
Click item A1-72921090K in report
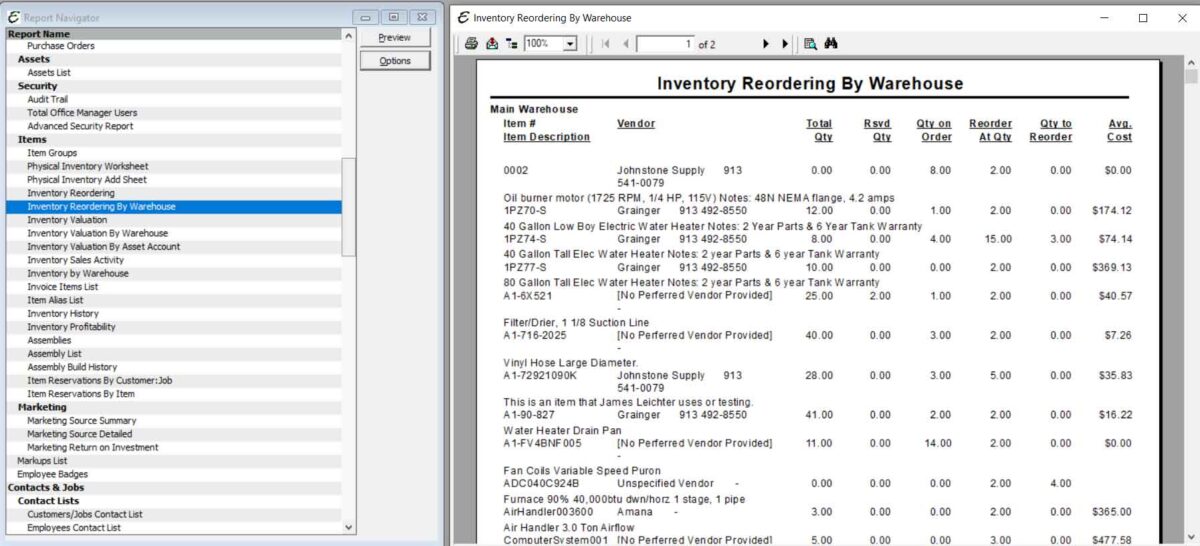pyautogui.click(x=541, y=376)
